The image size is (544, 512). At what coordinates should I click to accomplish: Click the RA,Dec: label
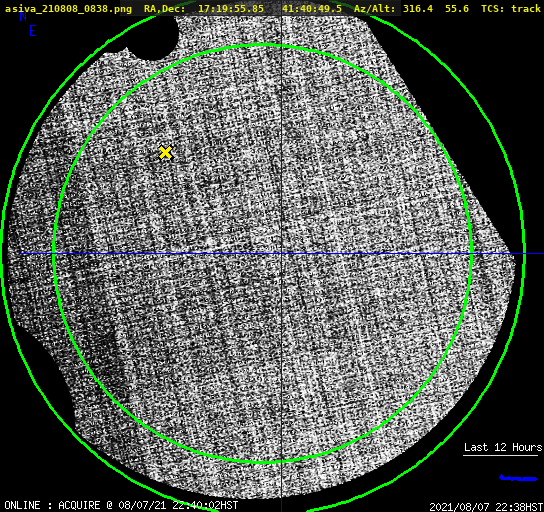(x=165, y=9)
